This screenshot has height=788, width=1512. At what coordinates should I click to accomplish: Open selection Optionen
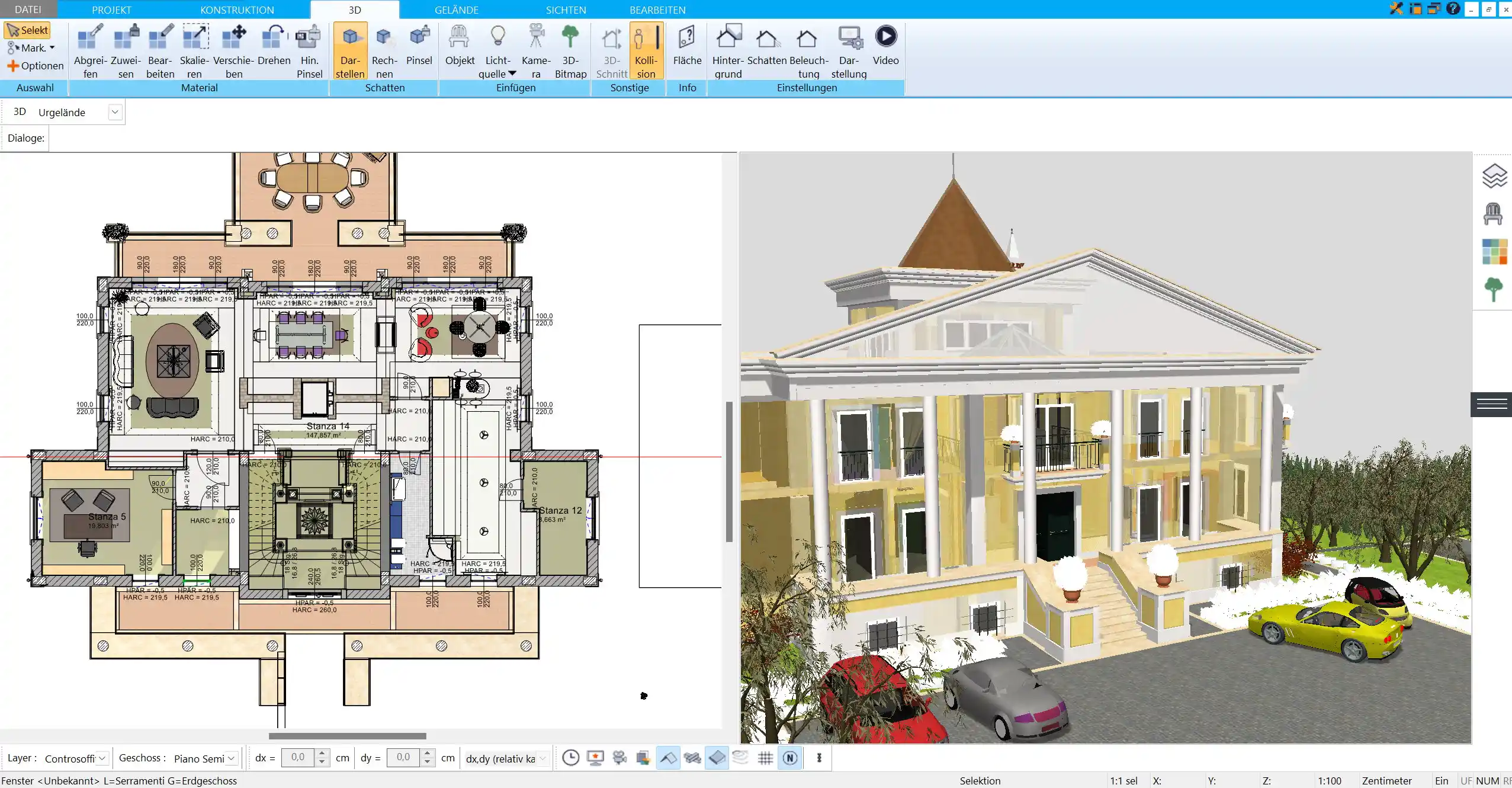[x=36, y=66]
